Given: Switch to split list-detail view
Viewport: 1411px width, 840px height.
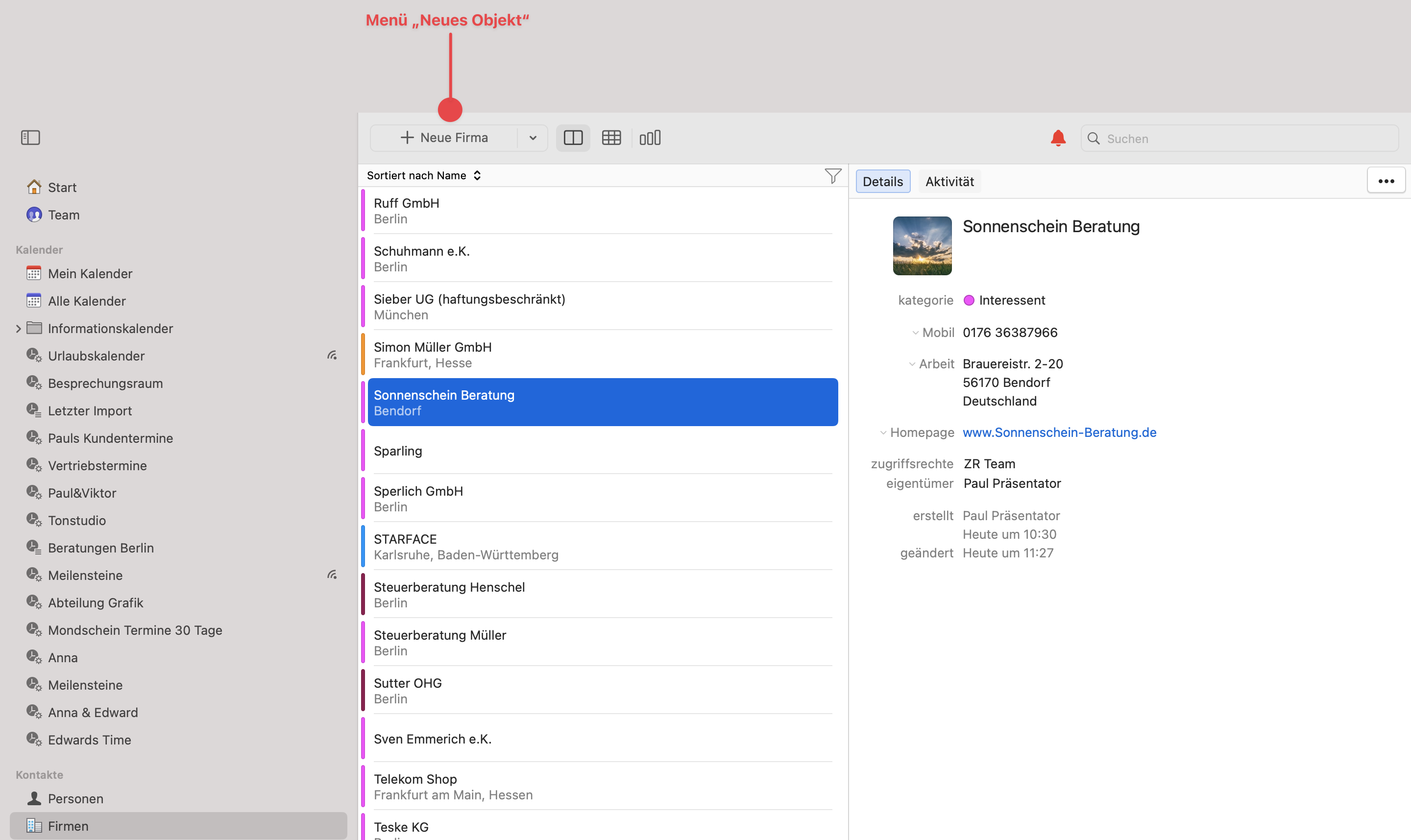Looking at the screenshot, I should pyautogui.click(x=573, y=138).
